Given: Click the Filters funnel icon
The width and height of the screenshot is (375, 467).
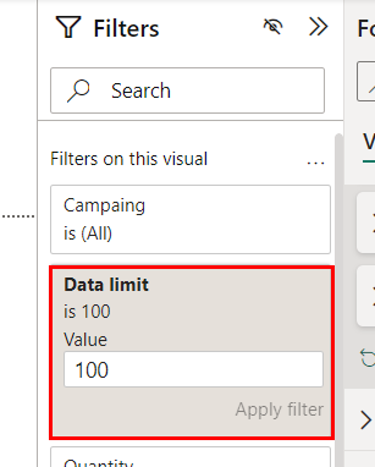Looking at the screenshot, I should [x=68, y=27].
